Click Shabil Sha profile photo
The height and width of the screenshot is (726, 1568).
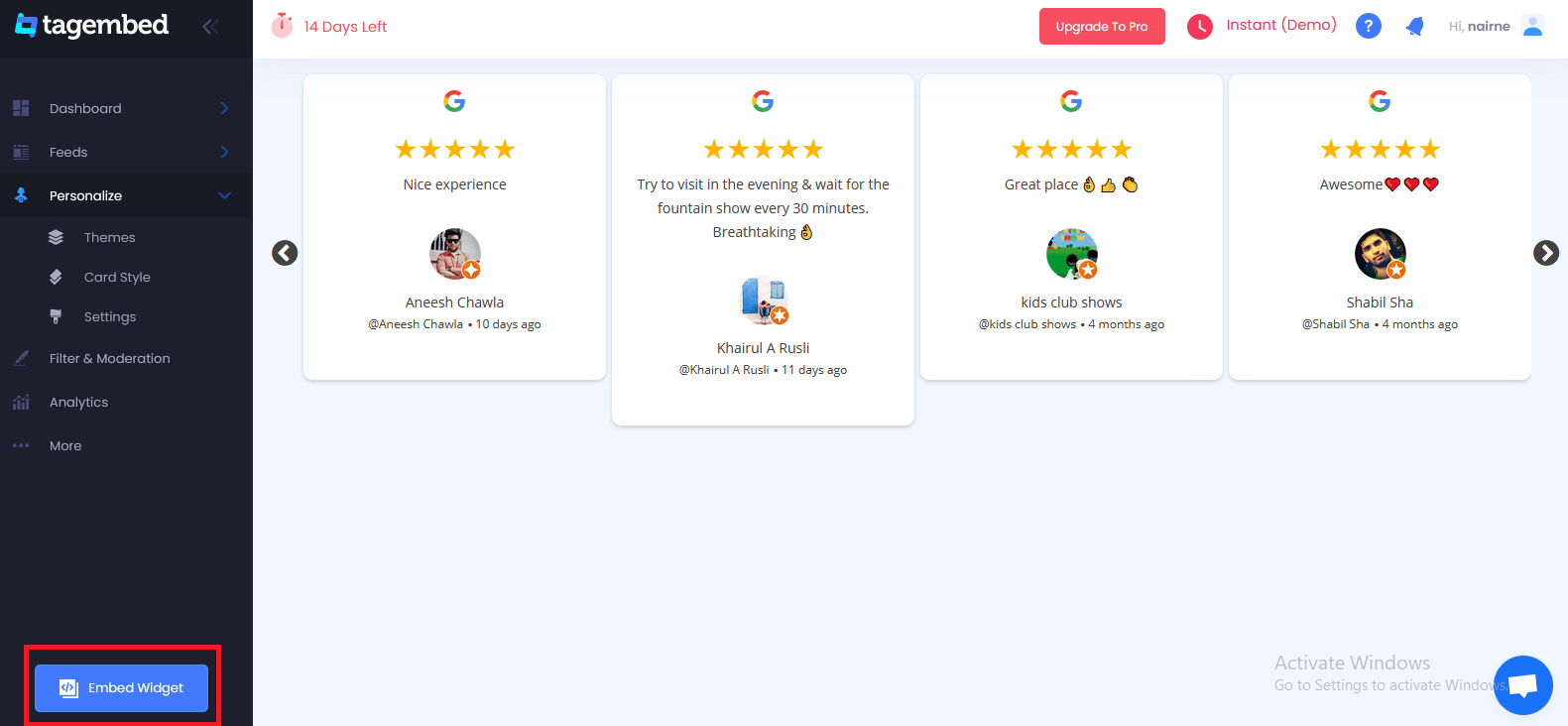pos(1381,254)
